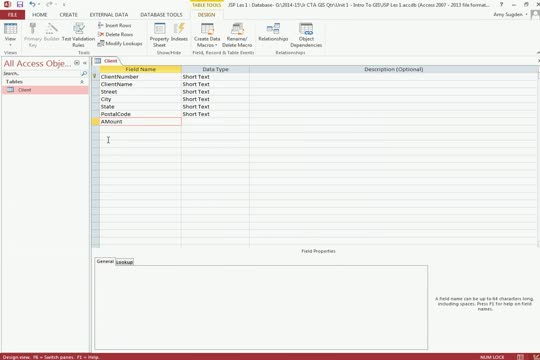Switch to the EXTERNAL DATA tab
The height and width of the screenshot is (360, 540).
pos(109,15)
